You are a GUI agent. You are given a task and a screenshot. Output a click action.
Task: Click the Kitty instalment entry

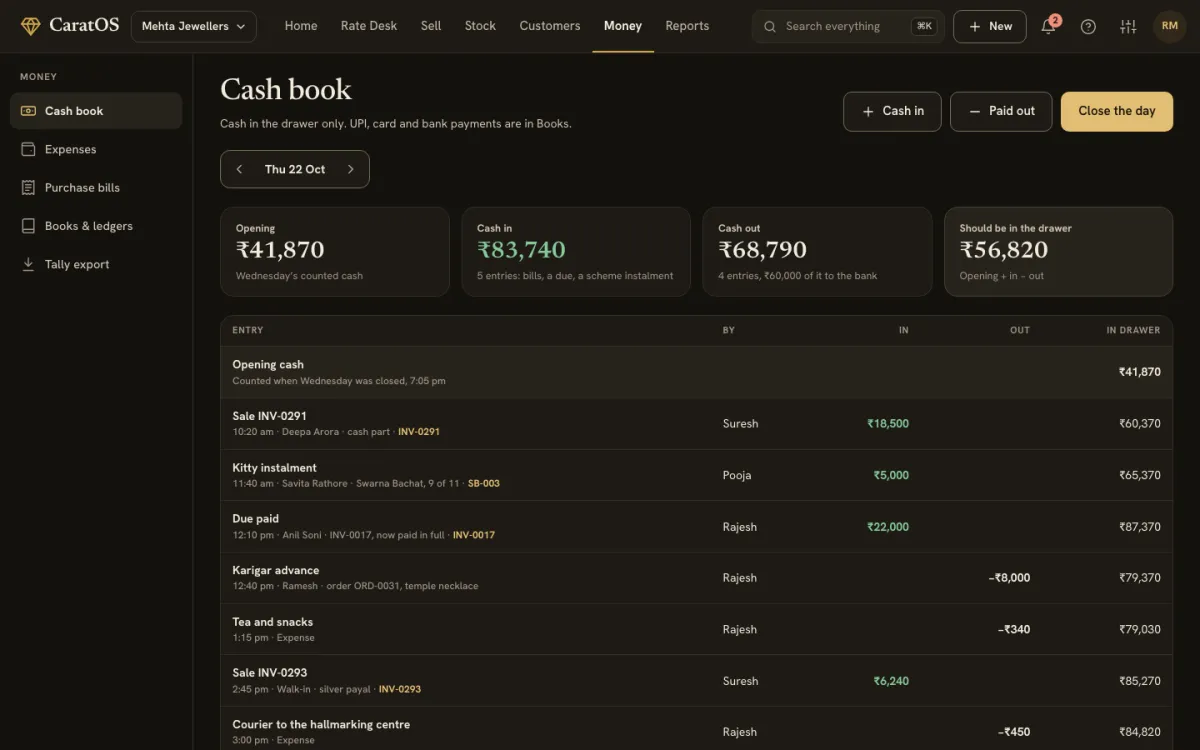pos(697,475)
